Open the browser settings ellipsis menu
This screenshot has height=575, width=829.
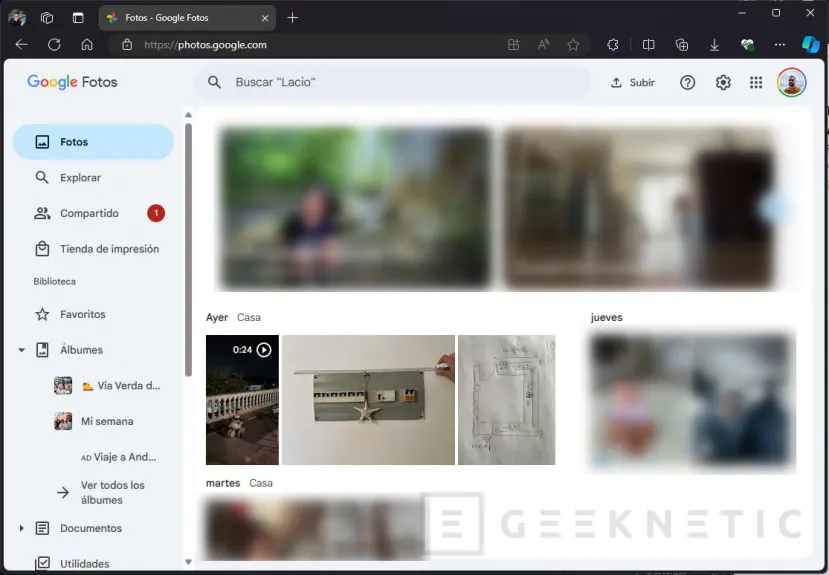tap(780, 45)
